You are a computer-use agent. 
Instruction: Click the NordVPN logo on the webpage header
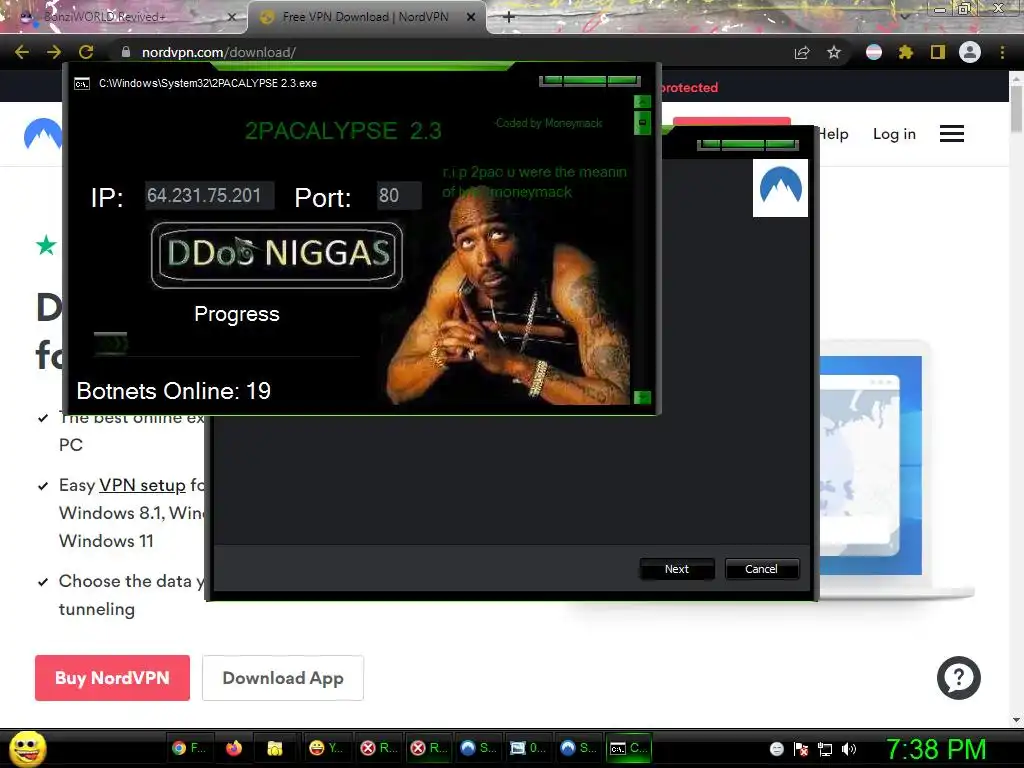pos(43,134)
